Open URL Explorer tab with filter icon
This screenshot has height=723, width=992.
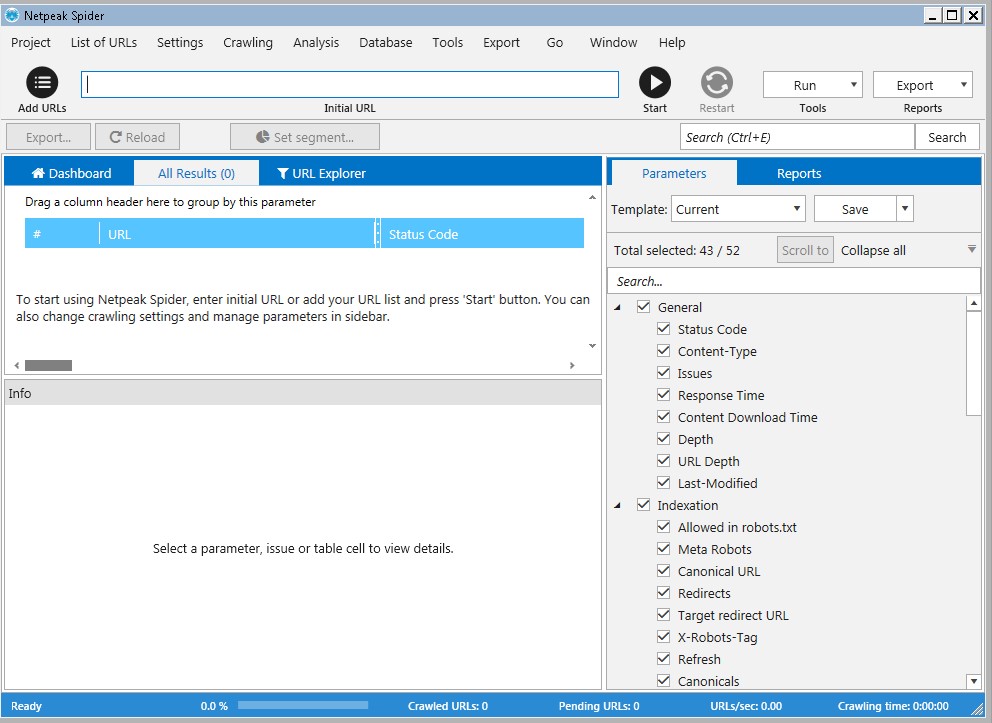(x=321, y=173)
